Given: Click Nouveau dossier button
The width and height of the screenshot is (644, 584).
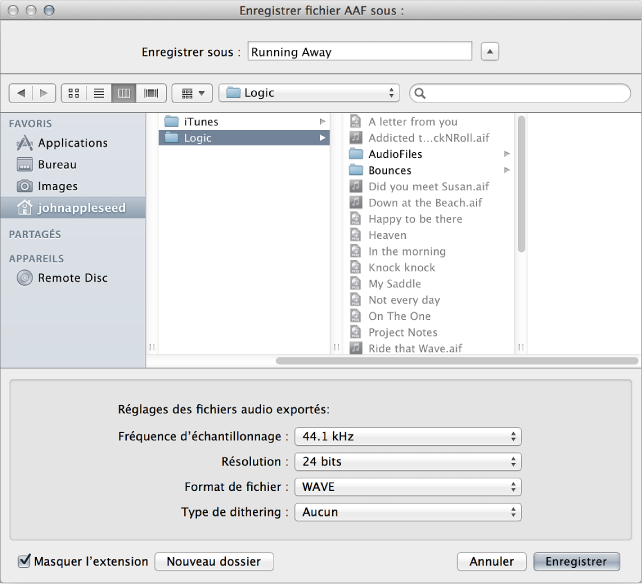Looking at the screenshot, I should (x=214, y=561).
